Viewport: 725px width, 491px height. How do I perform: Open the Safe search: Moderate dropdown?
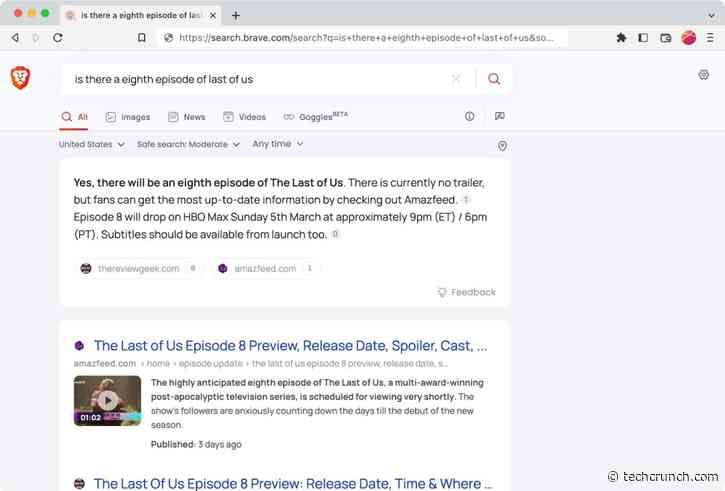[188, 144]
